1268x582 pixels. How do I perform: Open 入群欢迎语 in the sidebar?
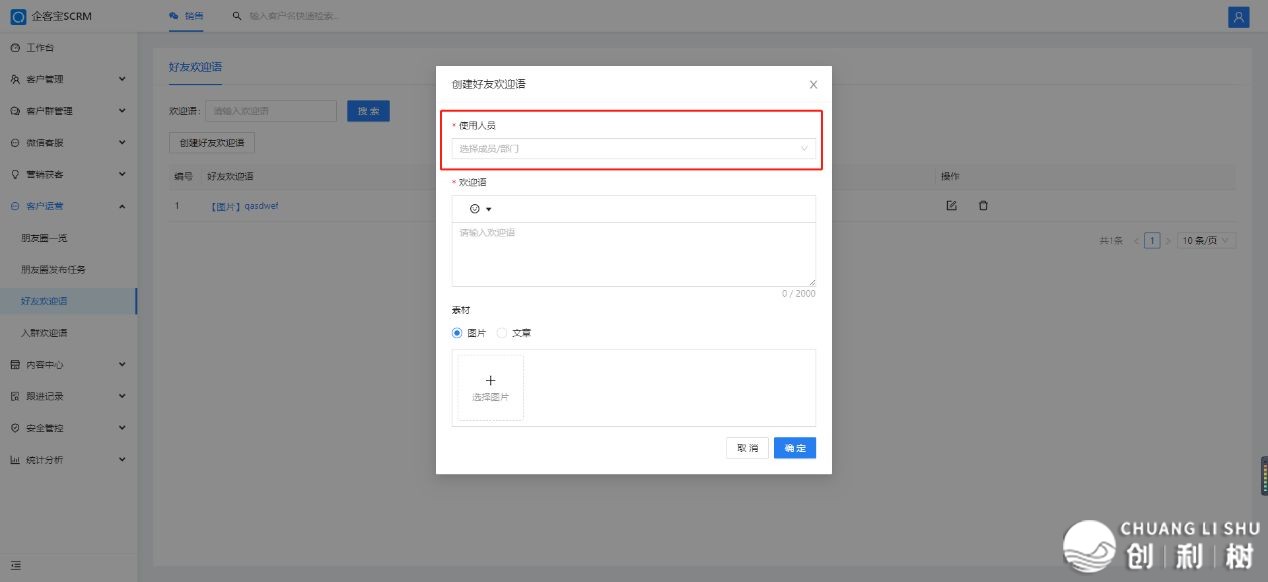[44, 333]
